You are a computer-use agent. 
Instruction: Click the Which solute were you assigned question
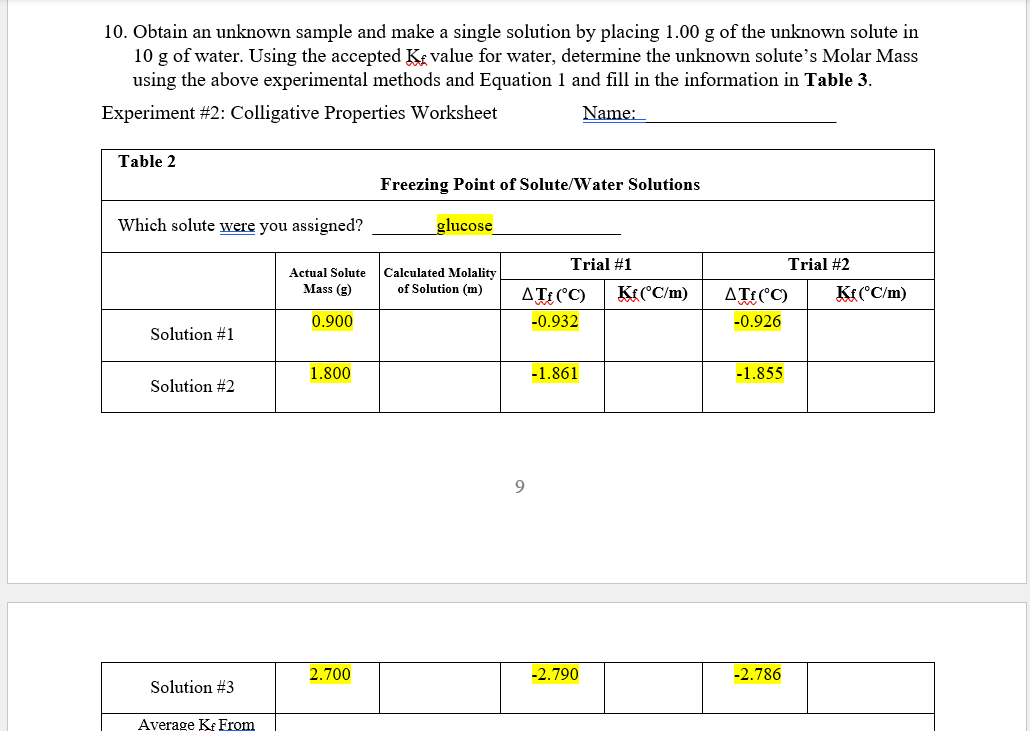pos(240,225)
